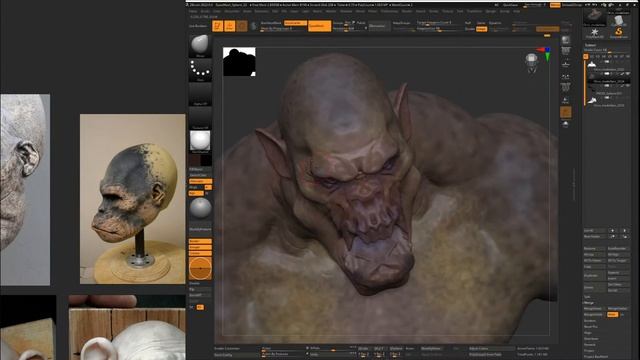Click the red-green-blue axis gizmo
The image size is (640, 360).
pyautogui.click(x=545, y=54)
